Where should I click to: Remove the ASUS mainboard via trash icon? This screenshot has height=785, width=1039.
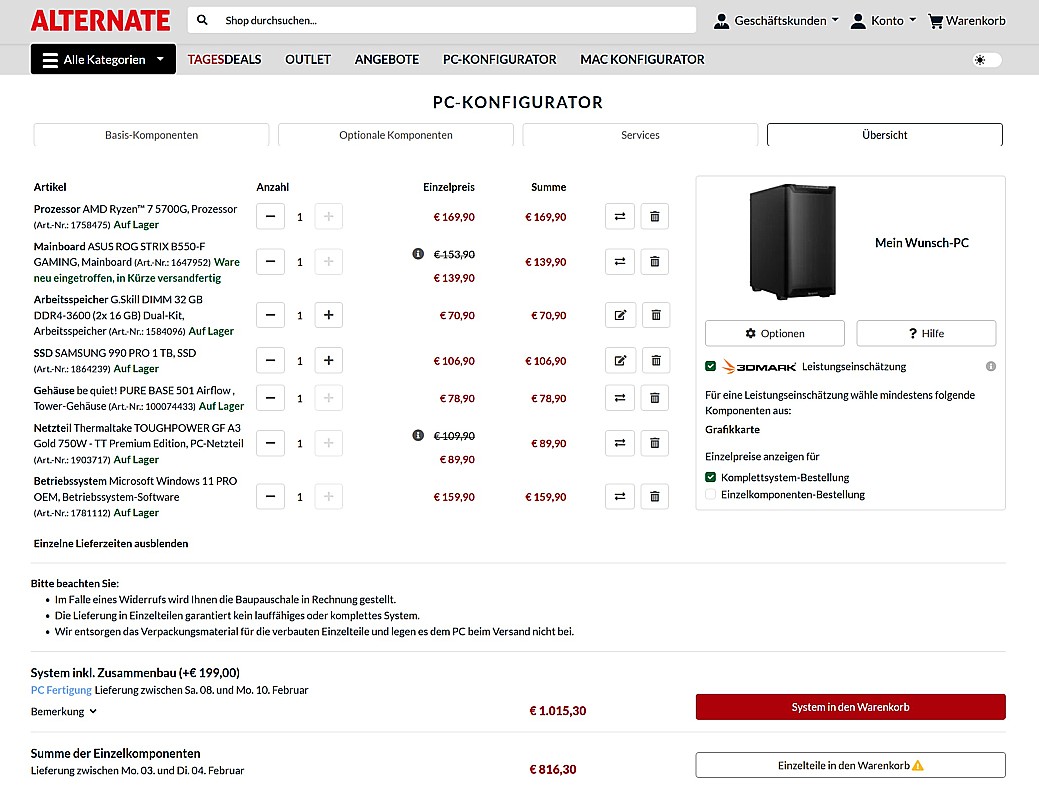(655, 262)
